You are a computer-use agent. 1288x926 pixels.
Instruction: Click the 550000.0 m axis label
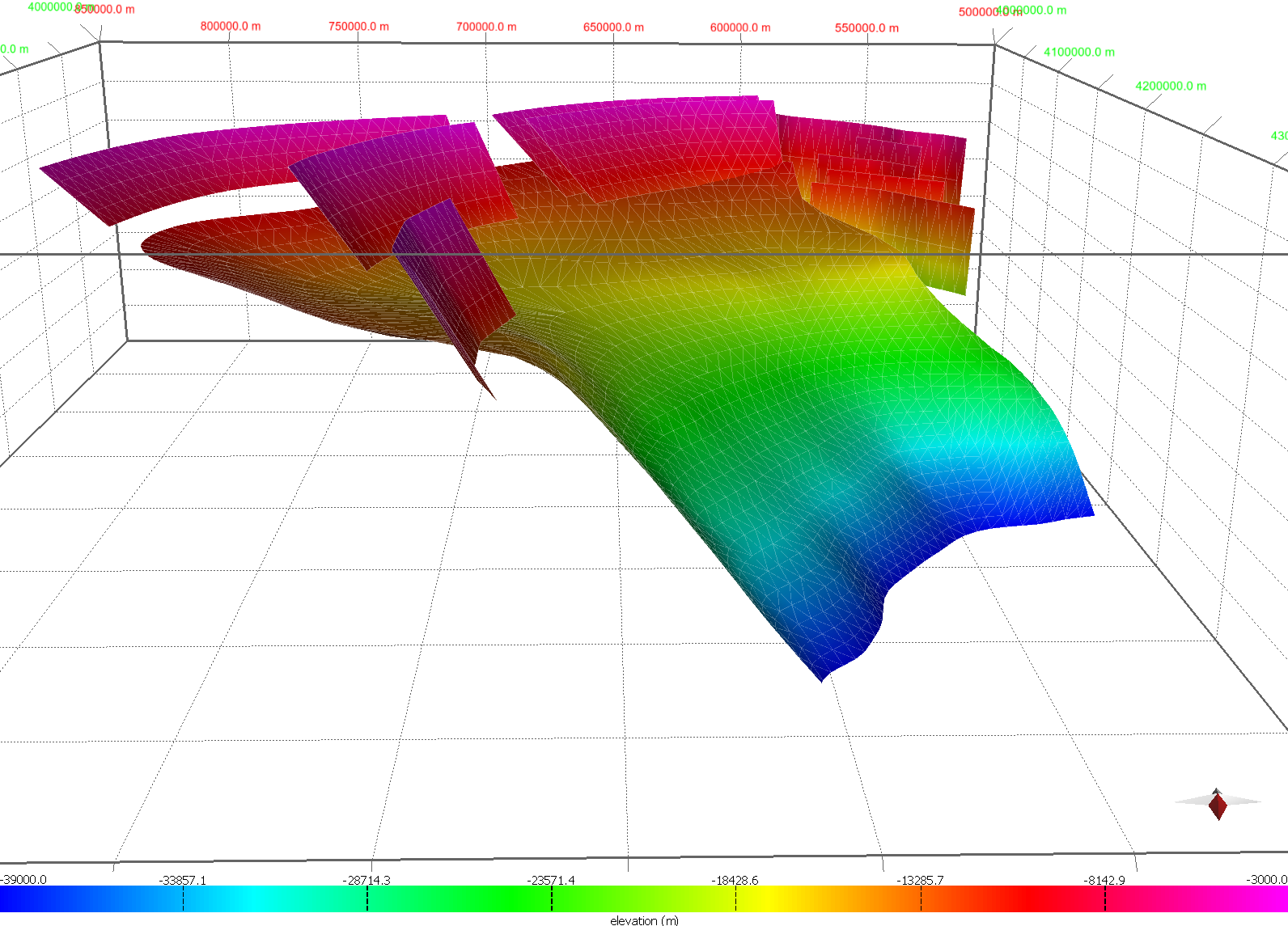coord(866,27)
